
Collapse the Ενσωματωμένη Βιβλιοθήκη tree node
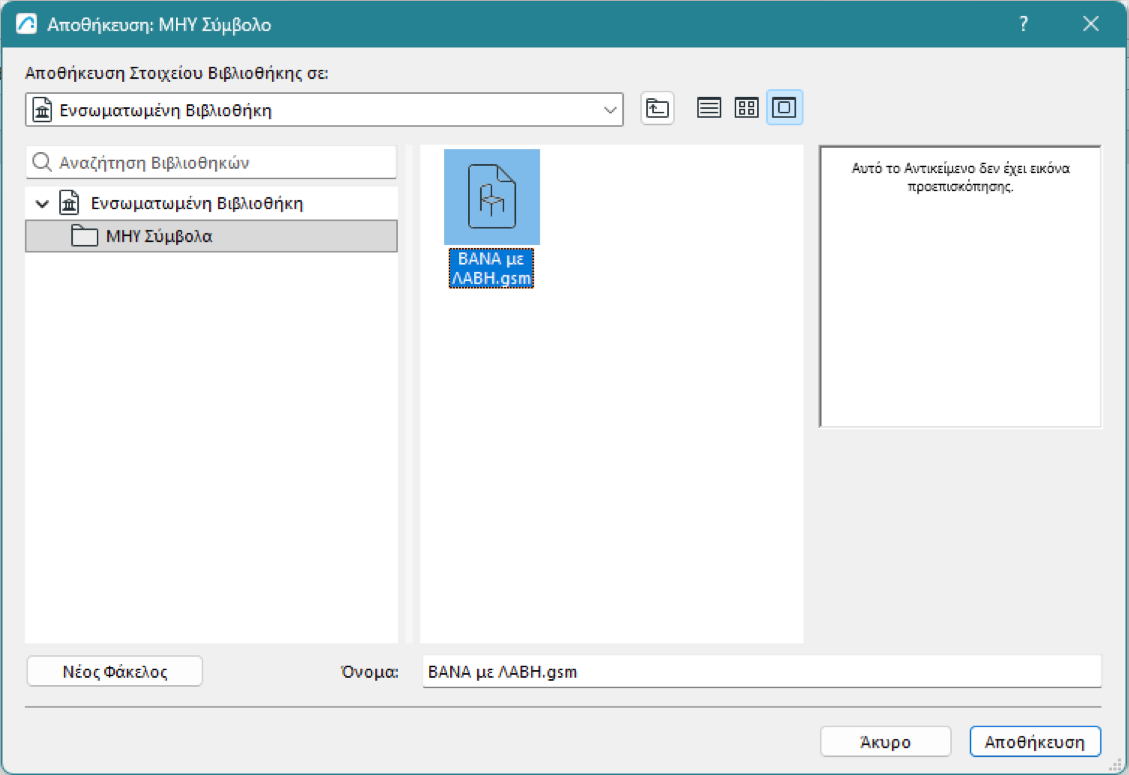[42, 204]
